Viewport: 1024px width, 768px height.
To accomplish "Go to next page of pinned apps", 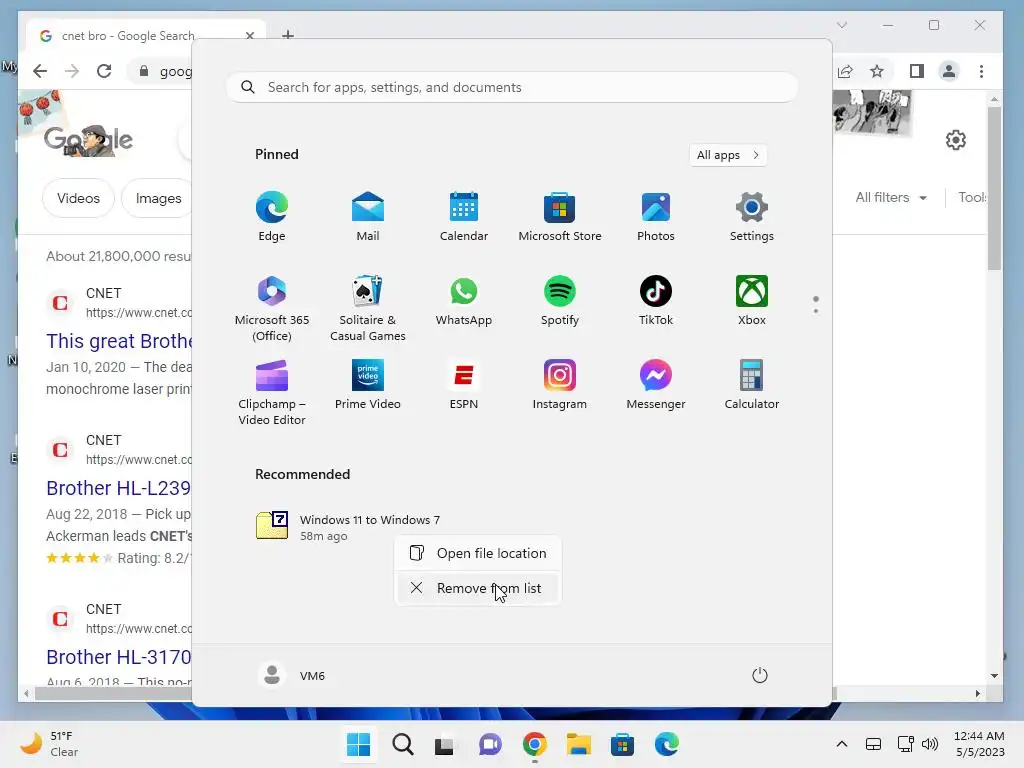I will coord(816,311).
